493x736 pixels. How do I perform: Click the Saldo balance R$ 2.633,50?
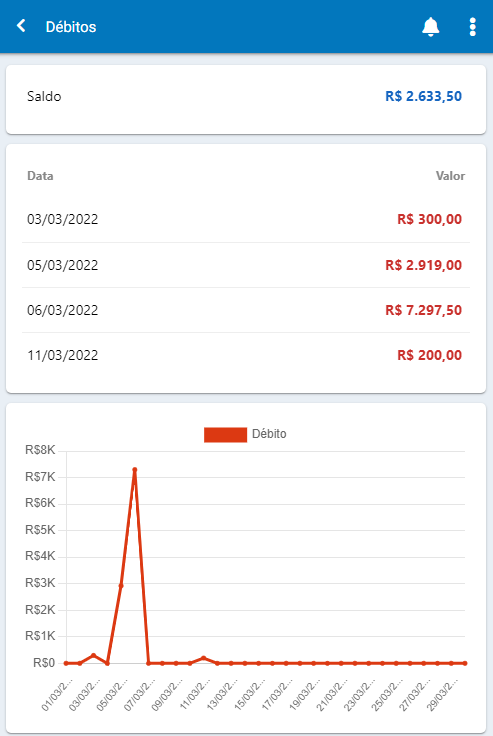coord(424,96)
